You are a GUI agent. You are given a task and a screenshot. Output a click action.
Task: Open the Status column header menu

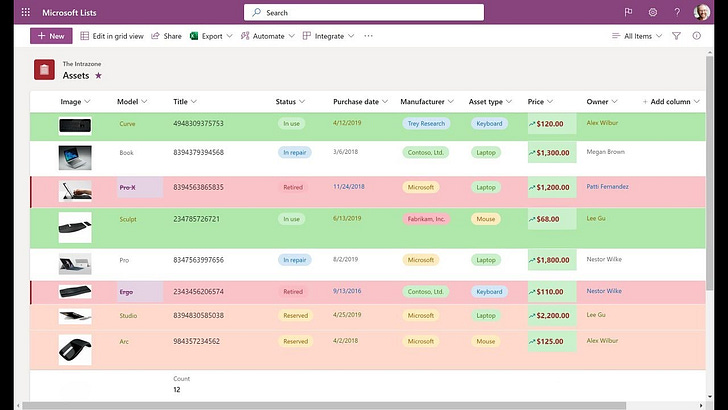coord(290,101)
